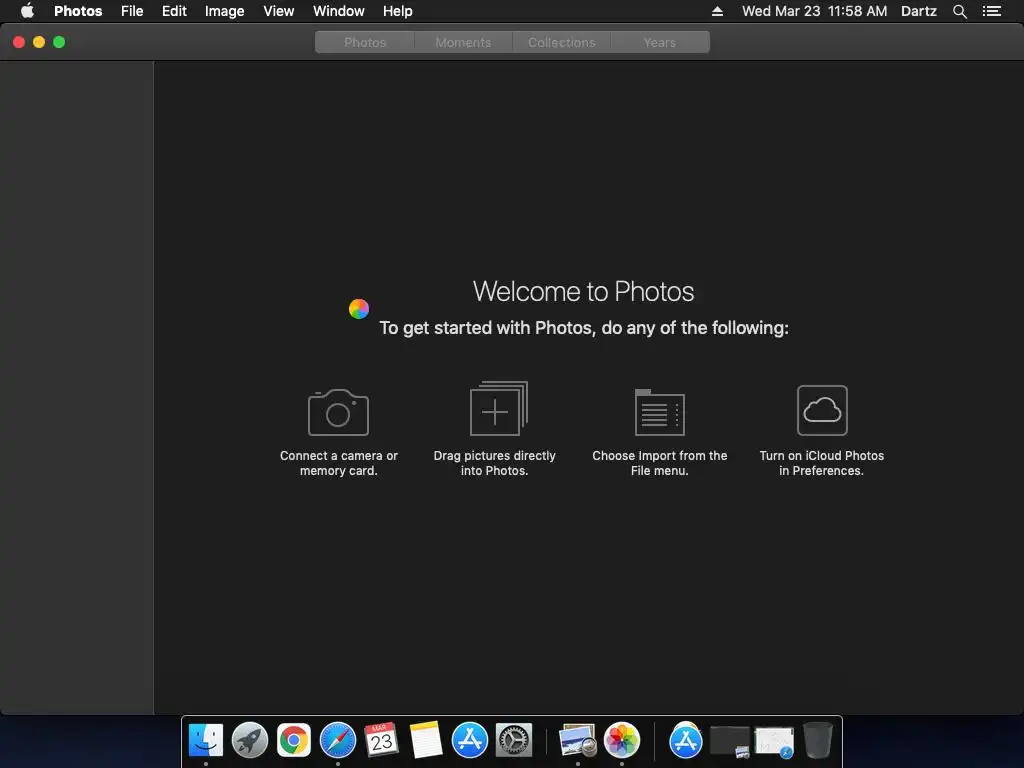Click 'Drag pictures directly into Photos.' text
1024x768 pixels.
tap(494, 463)
